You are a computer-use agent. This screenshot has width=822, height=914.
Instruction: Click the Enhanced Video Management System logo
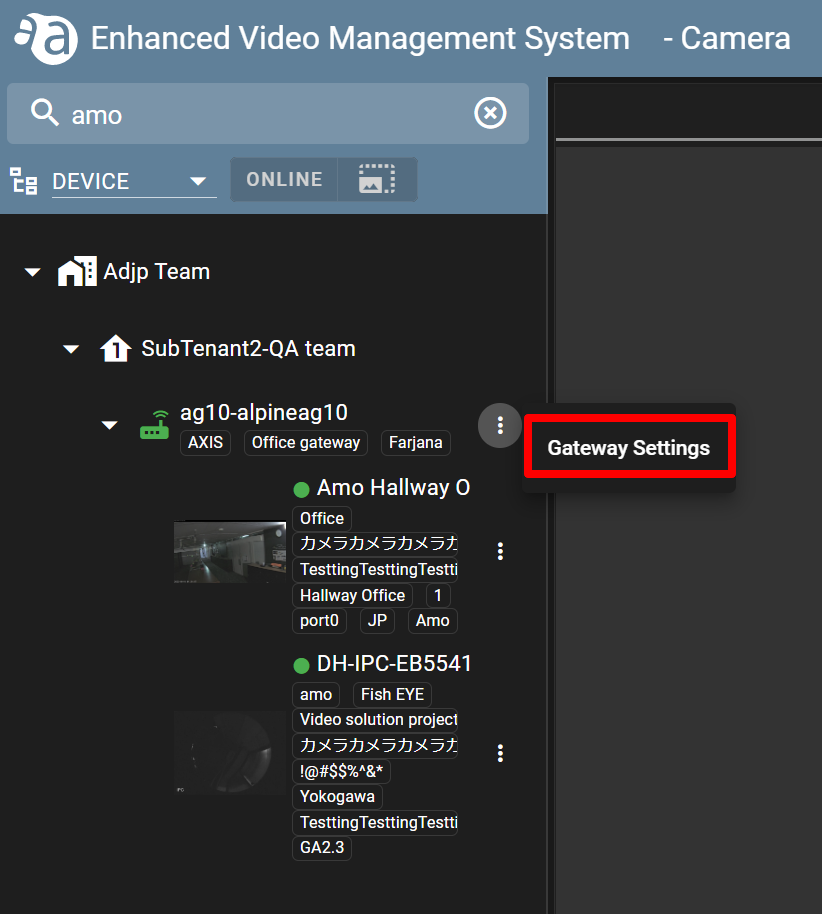46,38
